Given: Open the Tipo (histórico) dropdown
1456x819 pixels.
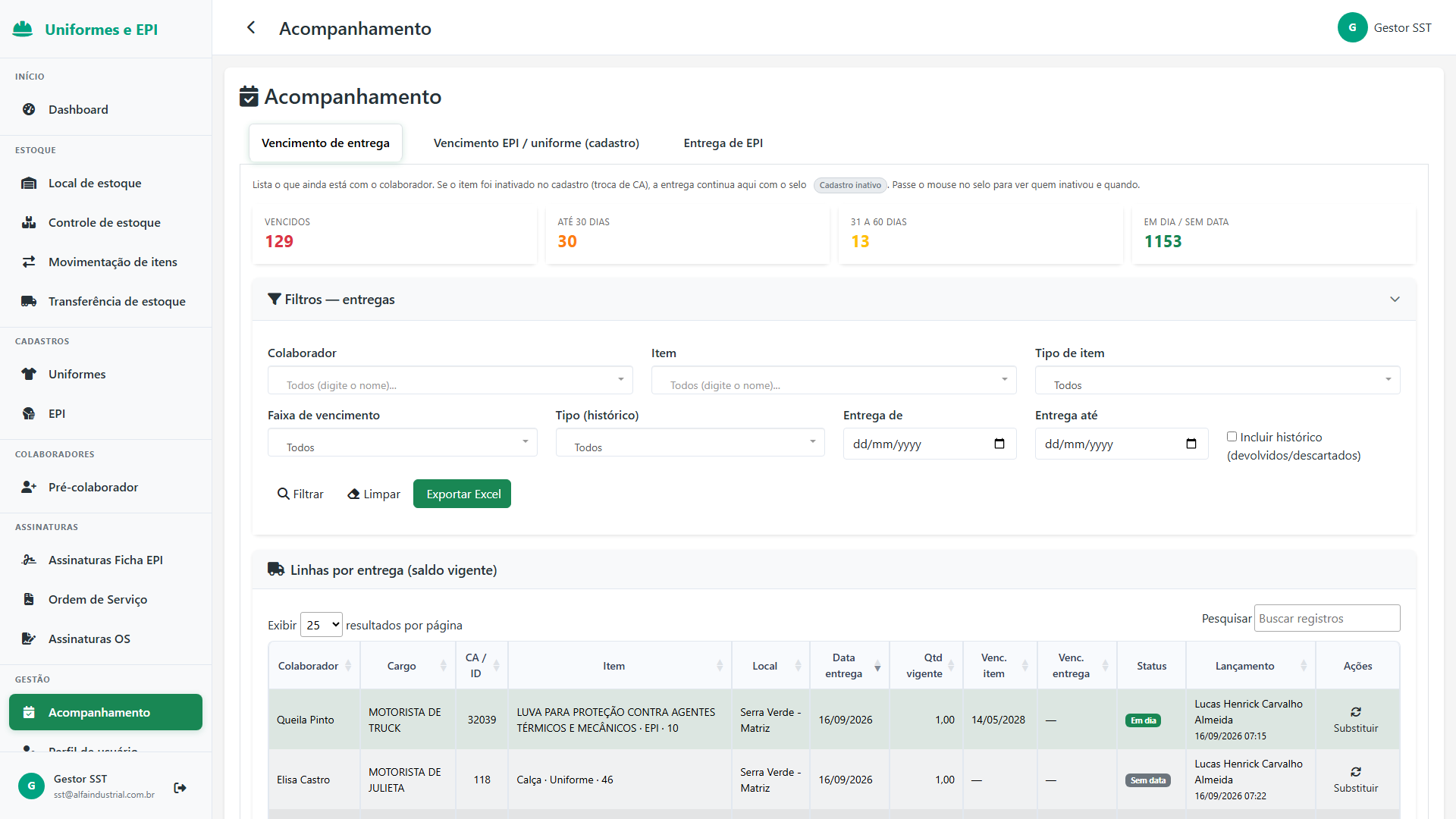Looking at the screenshot, I should pyautogui.click(x=690, y=442).
